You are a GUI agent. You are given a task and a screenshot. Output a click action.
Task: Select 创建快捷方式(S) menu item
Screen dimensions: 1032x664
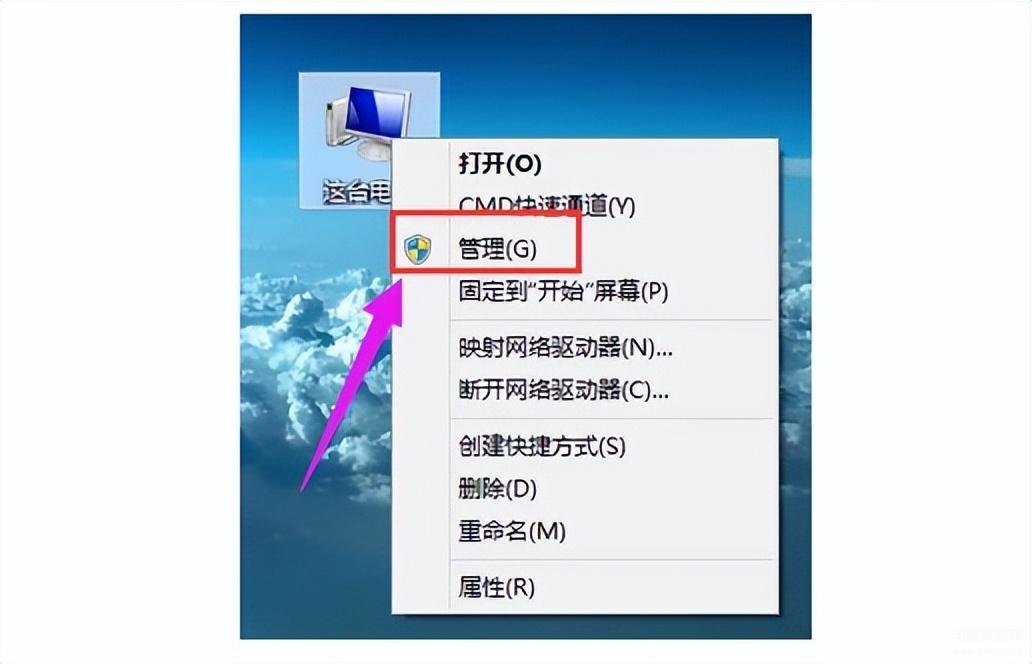[542, 446]
